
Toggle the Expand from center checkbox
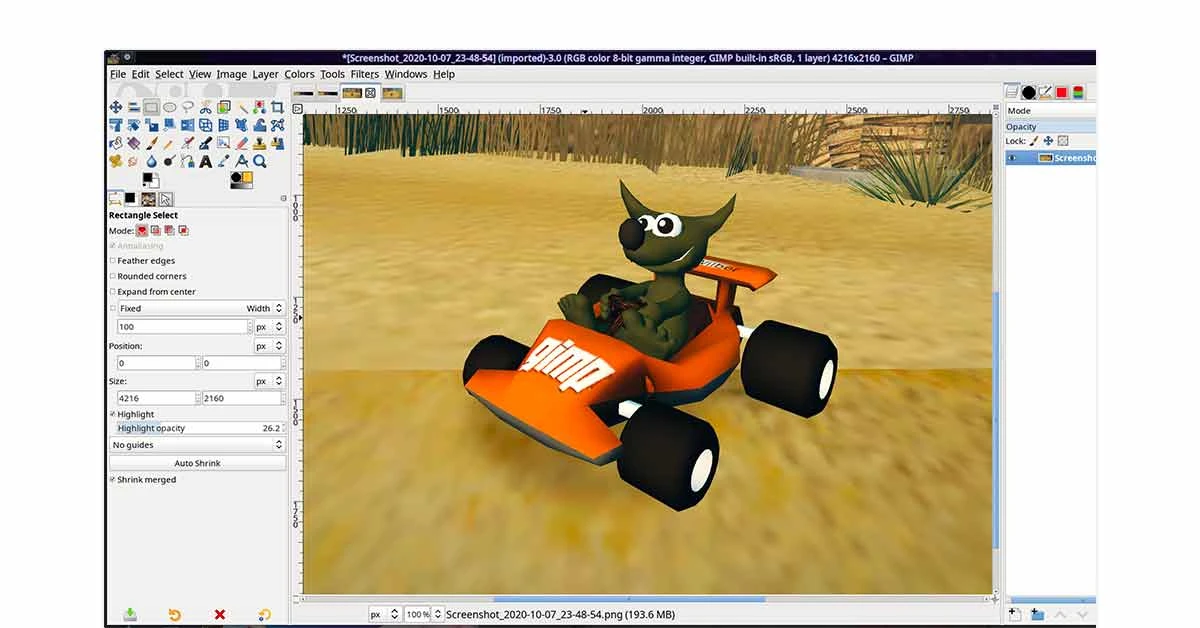click(115, 291)
